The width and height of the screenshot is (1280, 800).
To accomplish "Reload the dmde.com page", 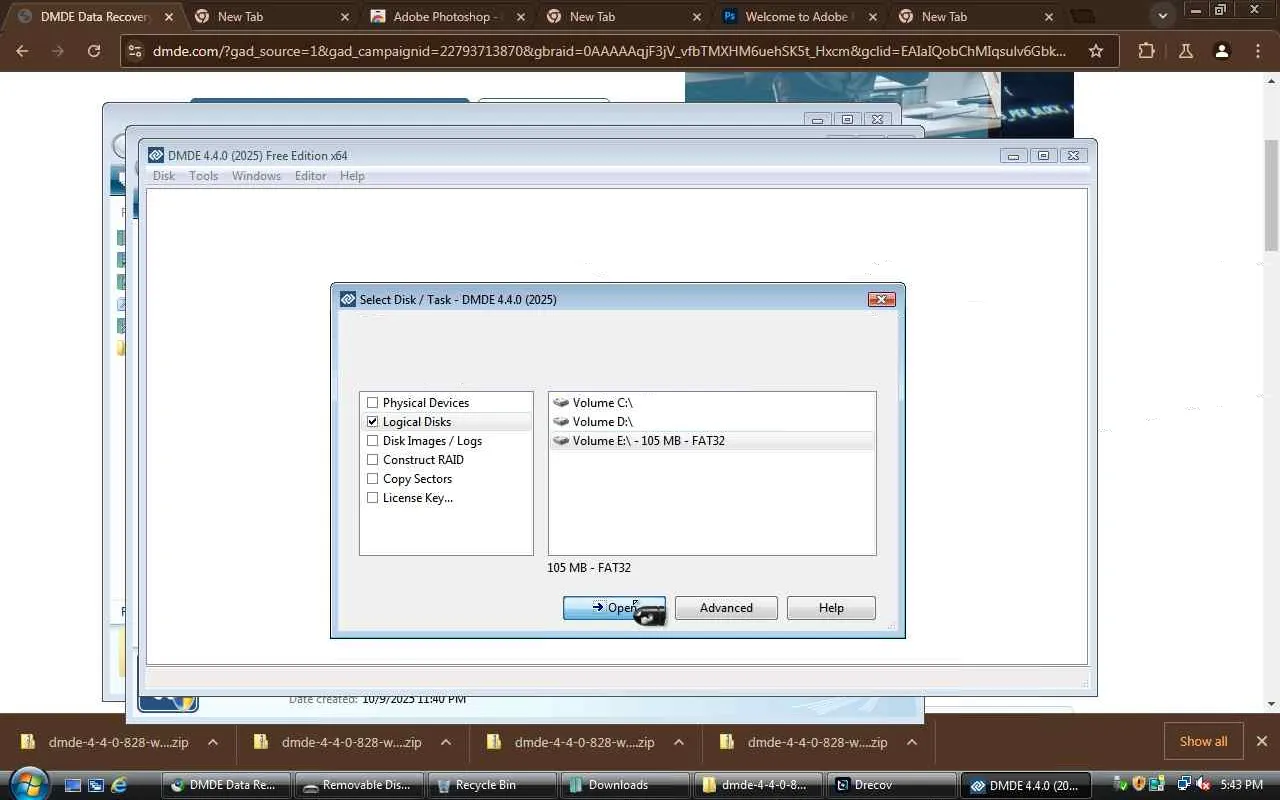I will coord(94,51).
